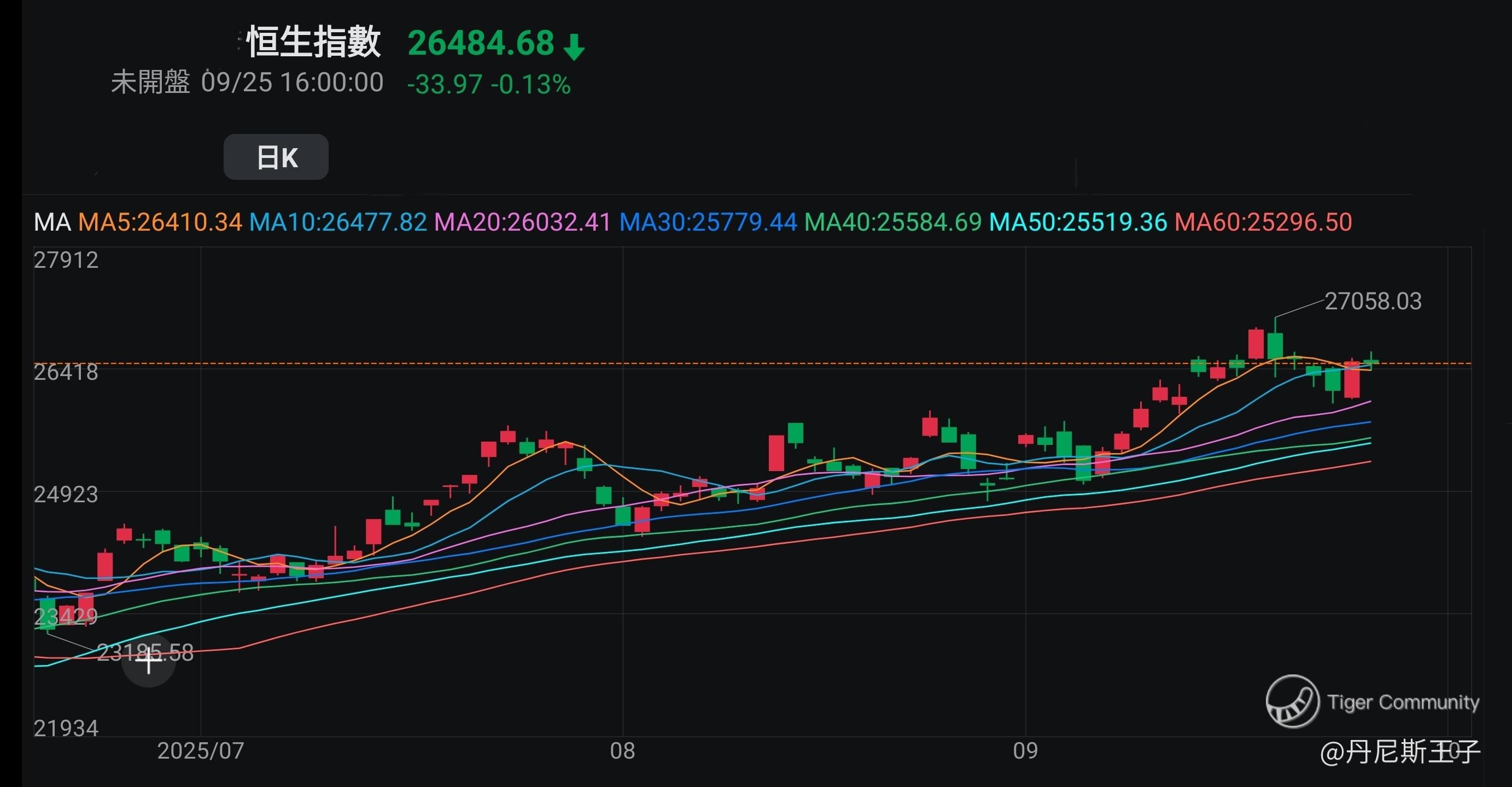Select the 日K chart period tab
This screenshot has width=1512, height=787.
coord(276,157)
